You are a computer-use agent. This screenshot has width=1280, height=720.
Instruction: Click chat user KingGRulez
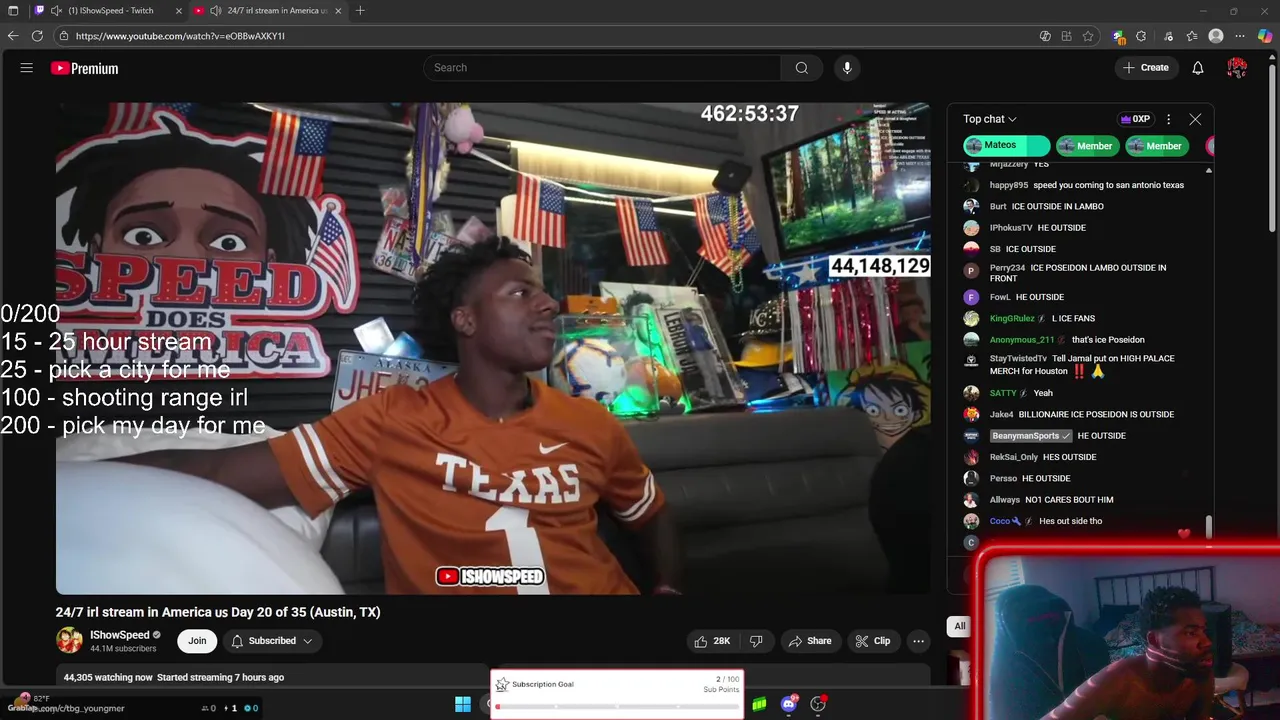pos(1012,319)
